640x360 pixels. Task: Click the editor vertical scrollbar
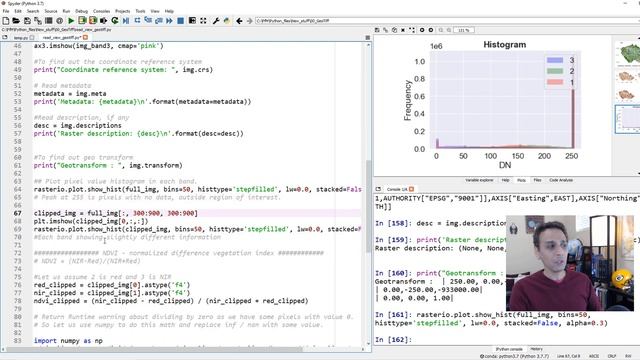tap(368, 206)
